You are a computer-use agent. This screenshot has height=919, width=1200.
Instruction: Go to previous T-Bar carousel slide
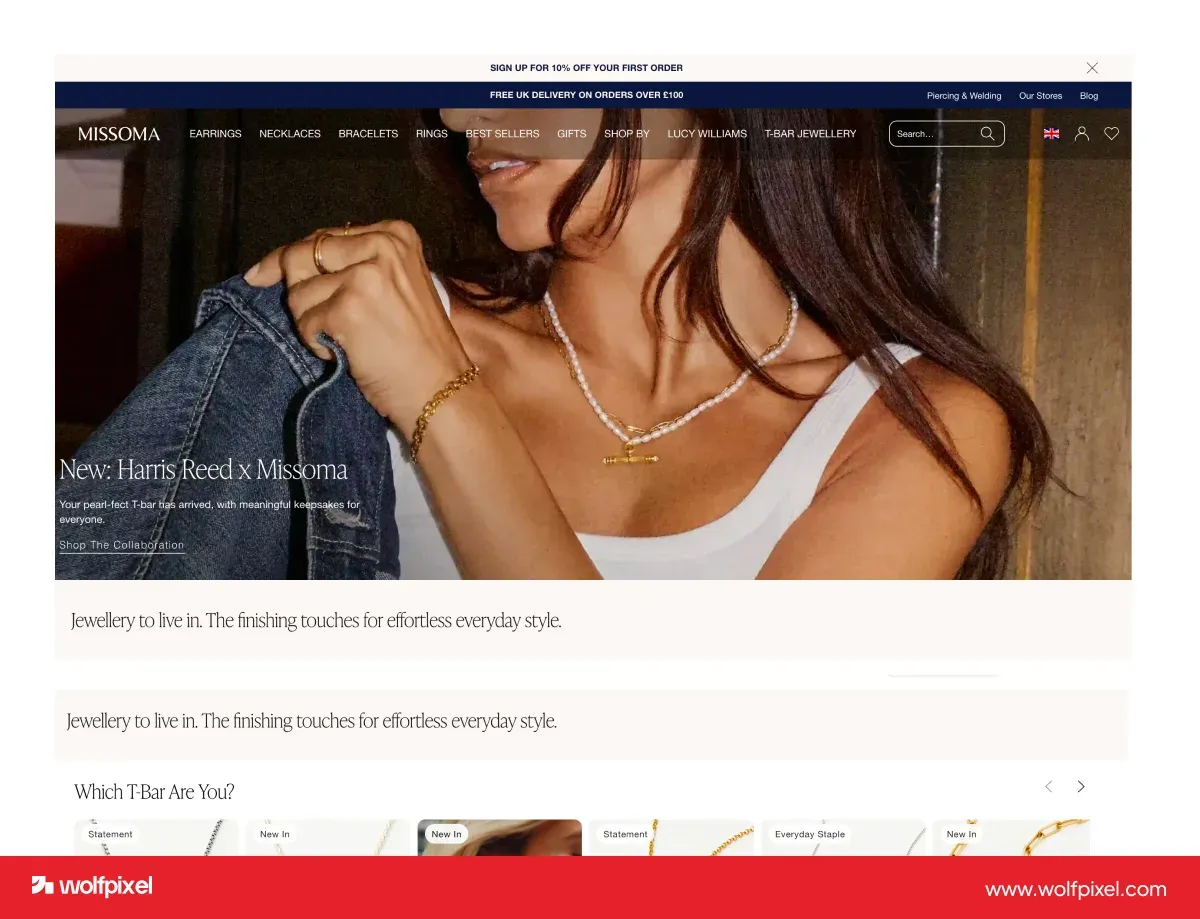tap(1048, 787)
